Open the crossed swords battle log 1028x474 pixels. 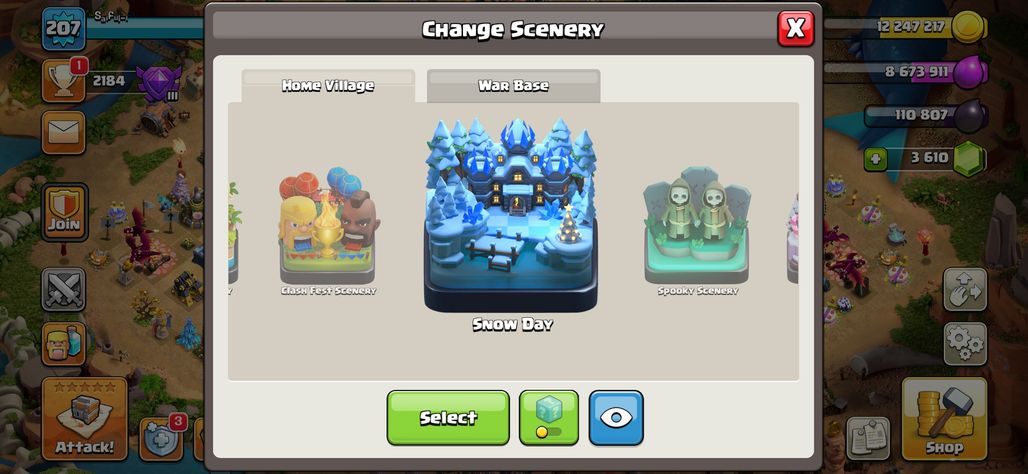click(64, 289)
